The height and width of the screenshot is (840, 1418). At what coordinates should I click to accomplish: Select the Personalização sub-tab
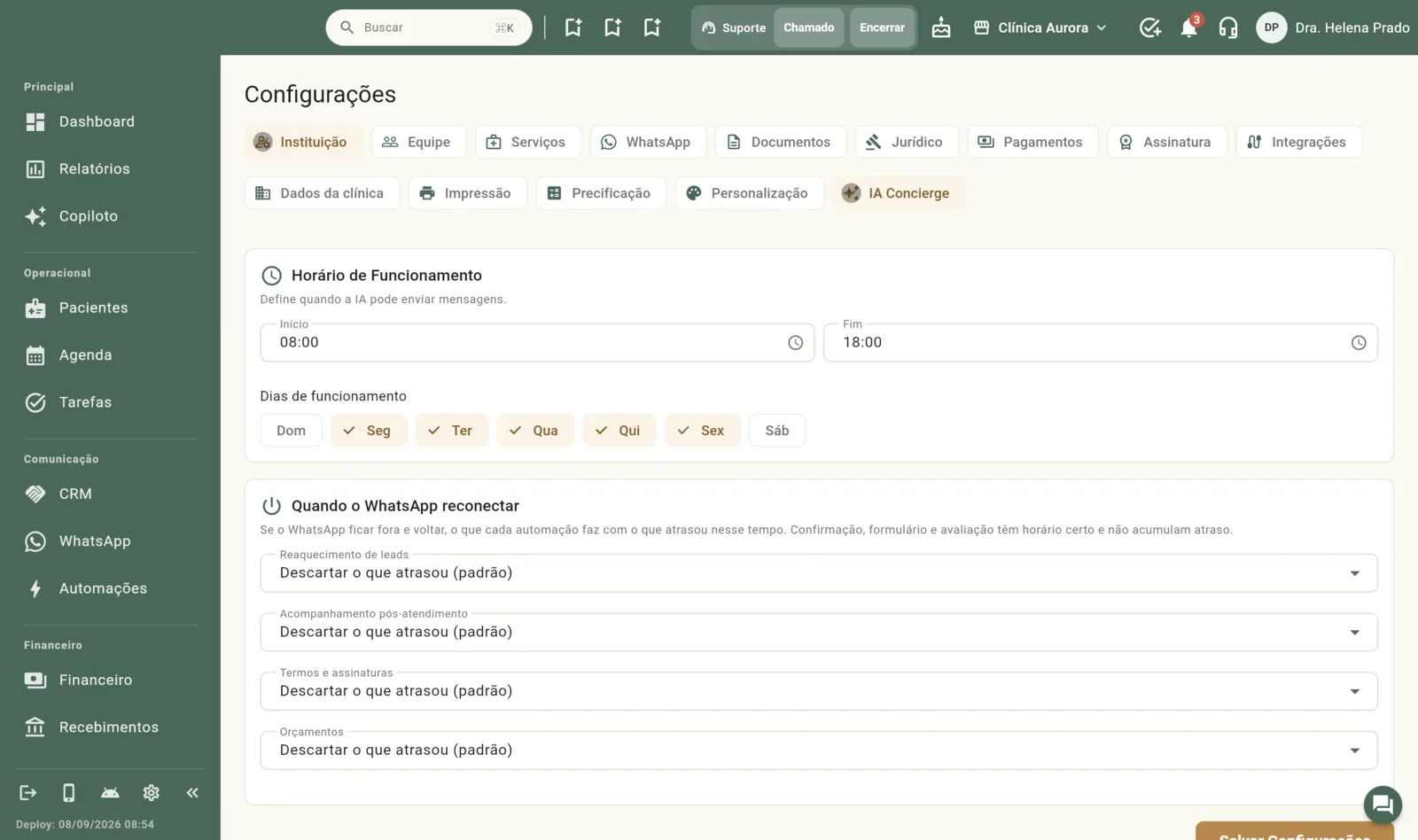[x=750, y=193]
